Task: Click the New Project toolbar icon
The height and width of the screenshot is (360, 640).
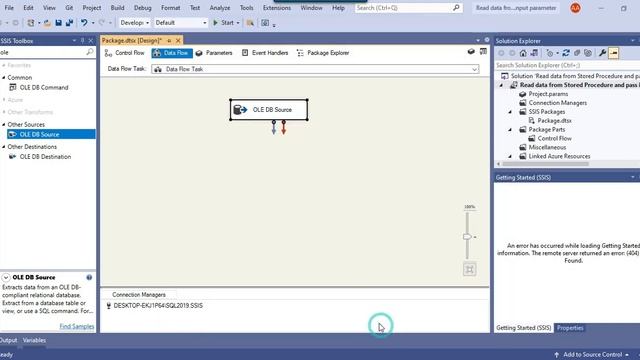Action: pyautogui.click(x=31, y=23)
